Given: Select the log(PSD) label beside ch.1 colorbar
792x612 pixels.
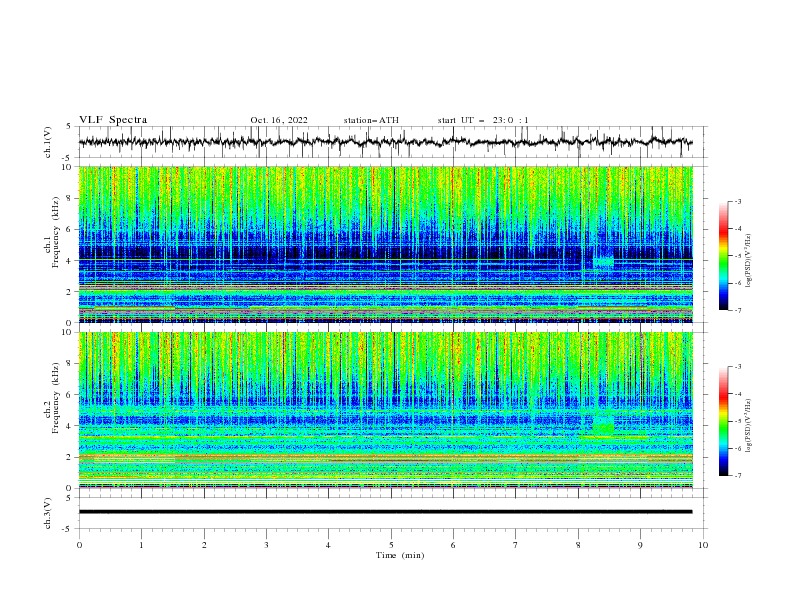Looking at the screenshot, I should (749, 261).
